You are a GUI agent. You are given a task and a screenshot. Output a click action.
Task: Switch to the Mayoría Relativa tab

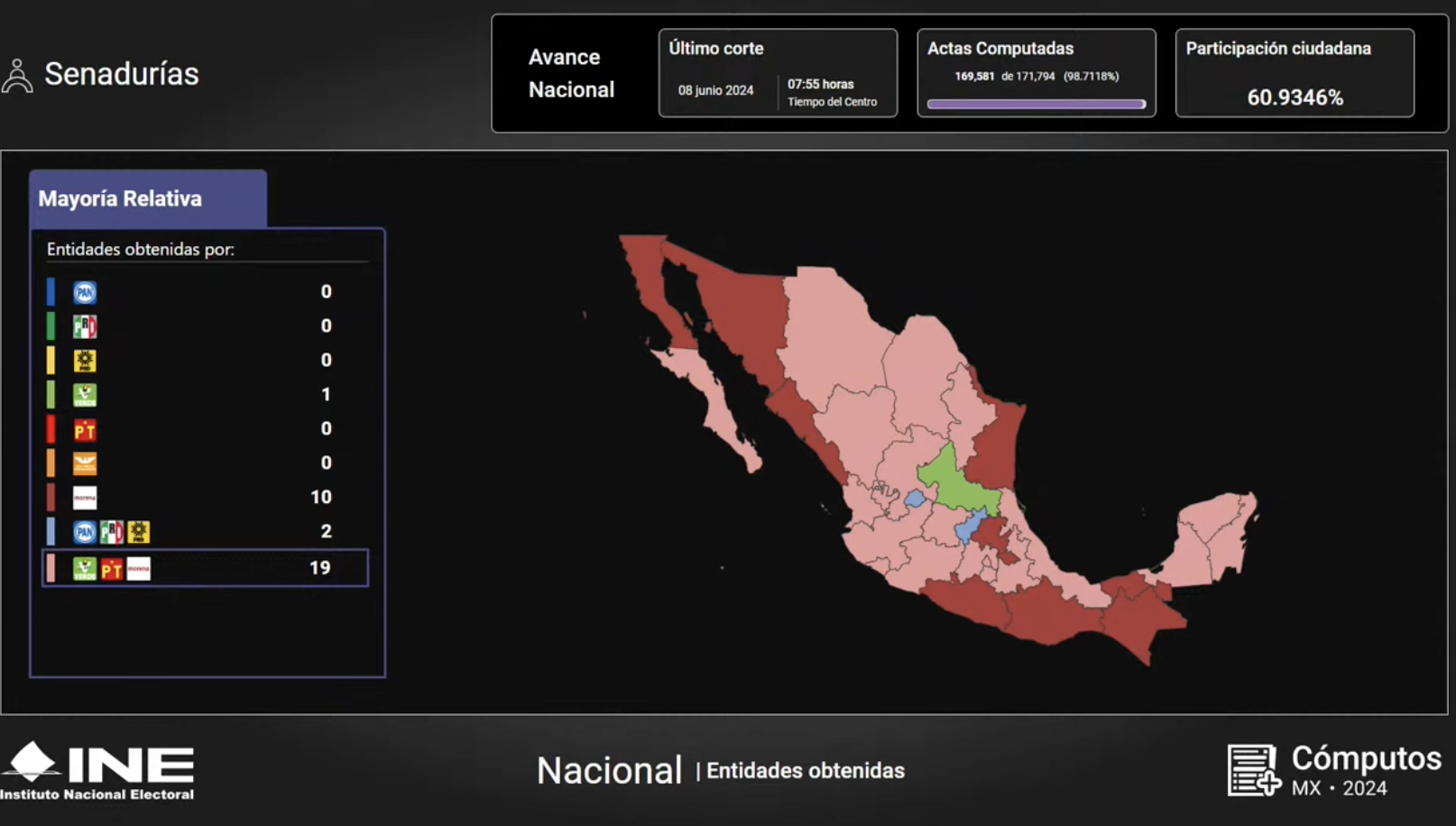pos(119,197)
